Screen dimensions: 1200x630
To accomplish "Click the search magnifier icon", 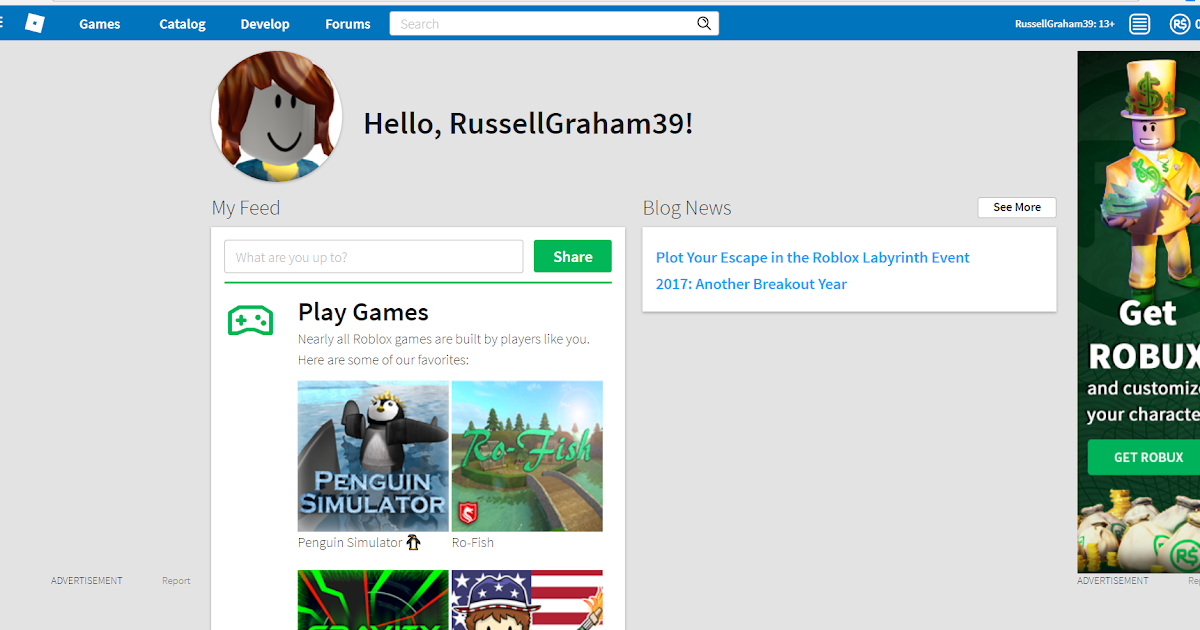I will tap(704, 23).
